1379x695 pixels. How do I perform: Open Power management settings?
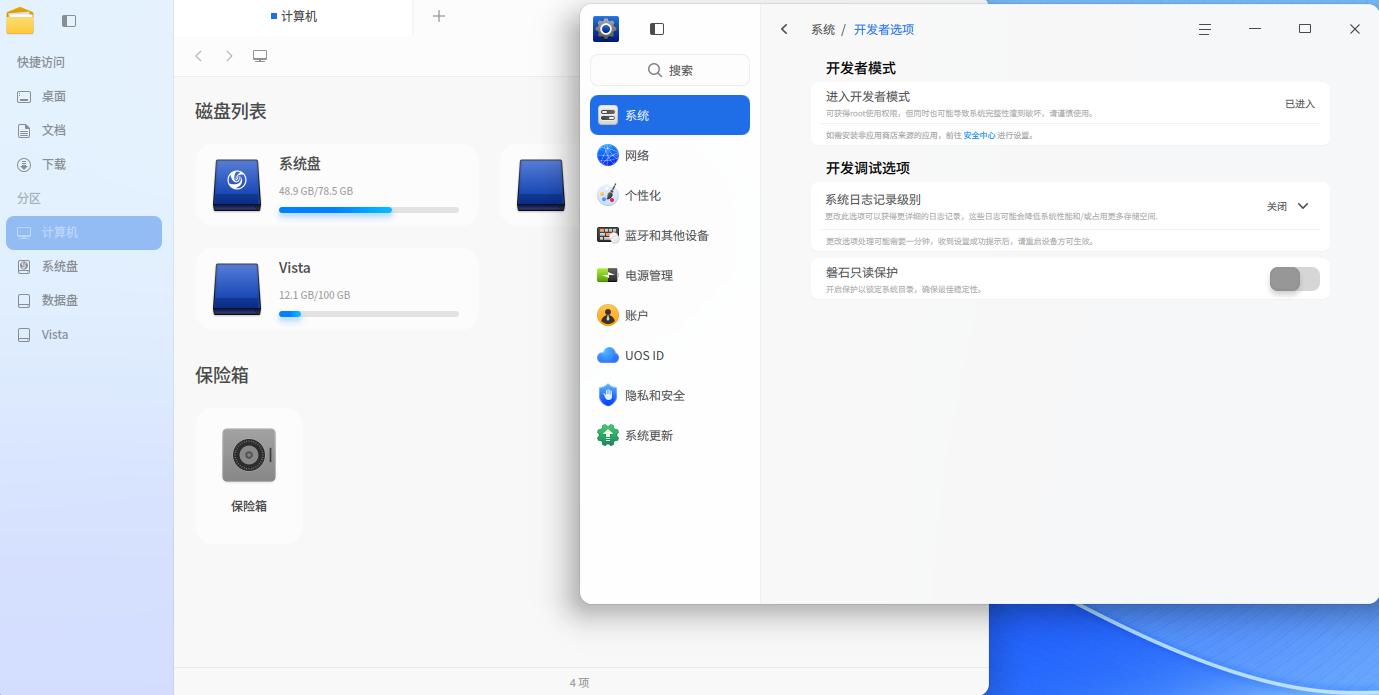pos(669,275)
